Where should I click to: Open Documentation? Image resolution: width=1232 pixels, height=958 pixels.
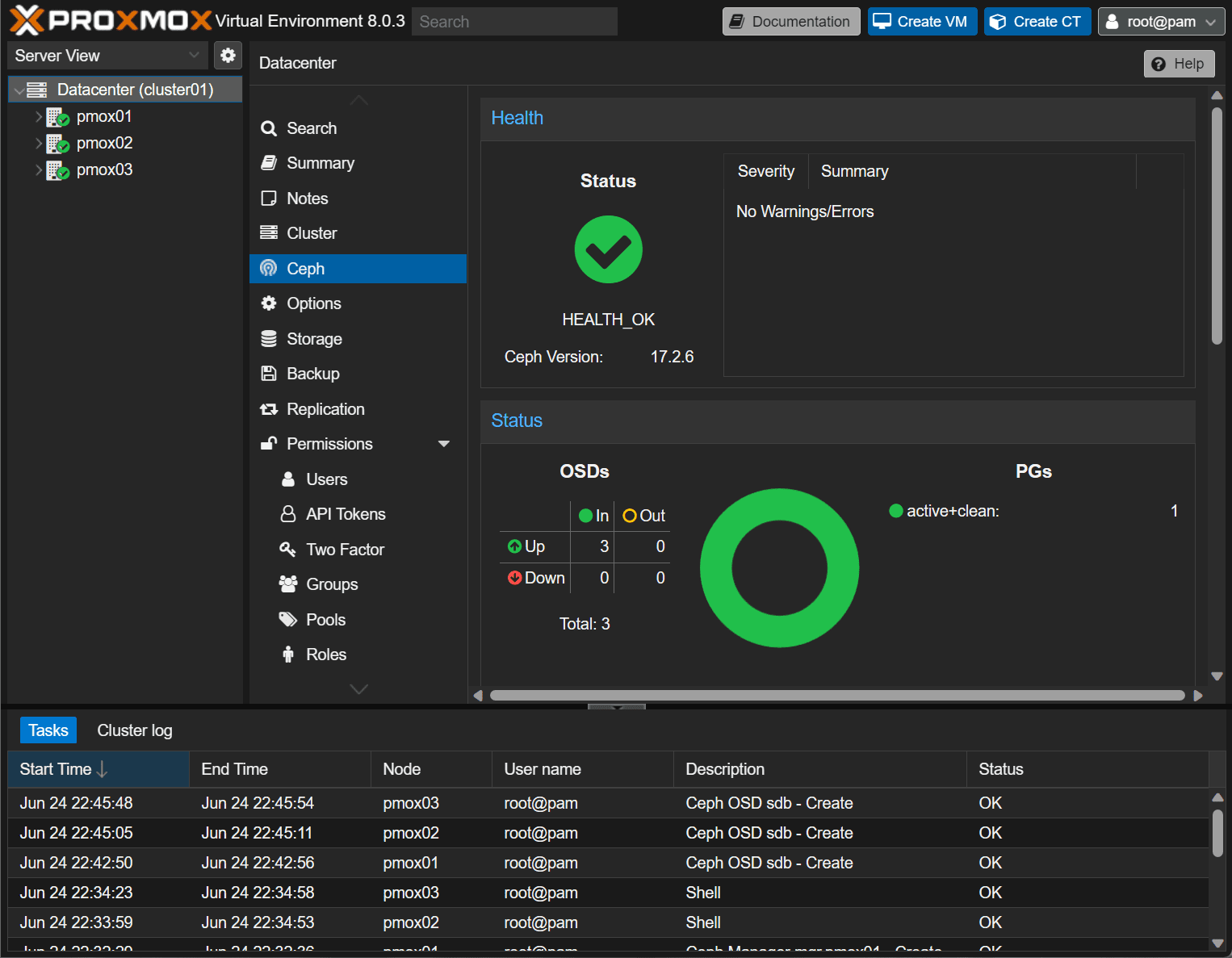[790, 21]
